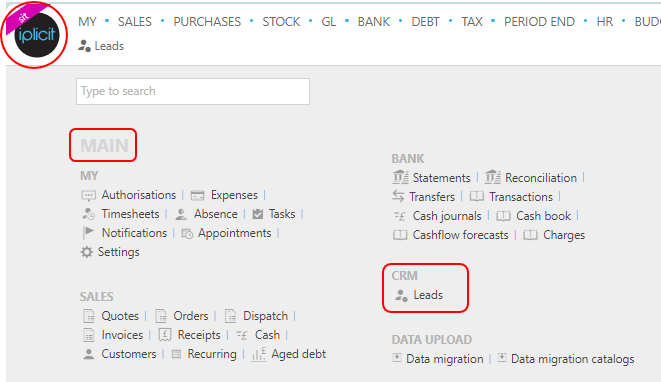Focus the Type to search field
The width and height of the screenshot is (661, 382).
[193, 91]
